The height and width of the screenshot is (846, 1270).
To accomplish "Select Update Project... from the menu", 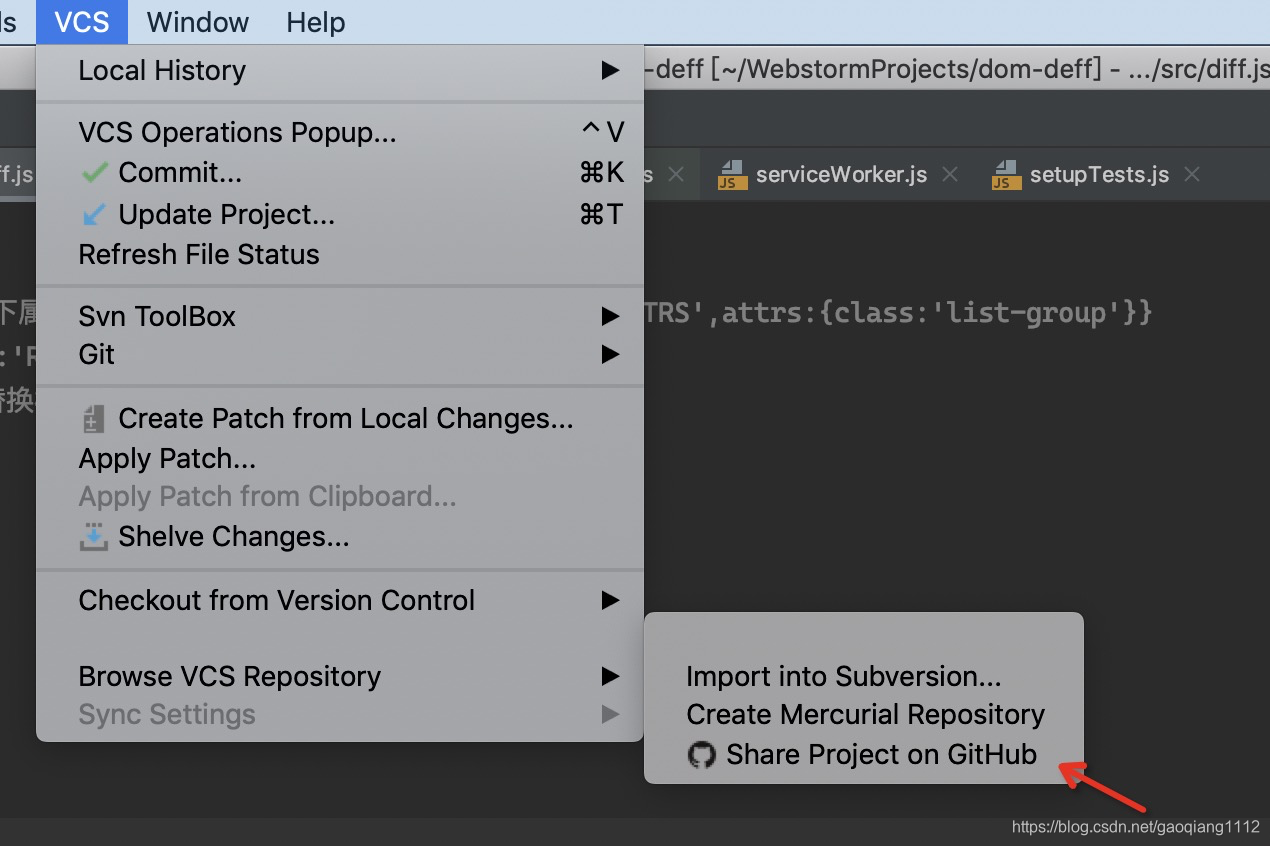I will pyautogui.click(x=340, y=214).
